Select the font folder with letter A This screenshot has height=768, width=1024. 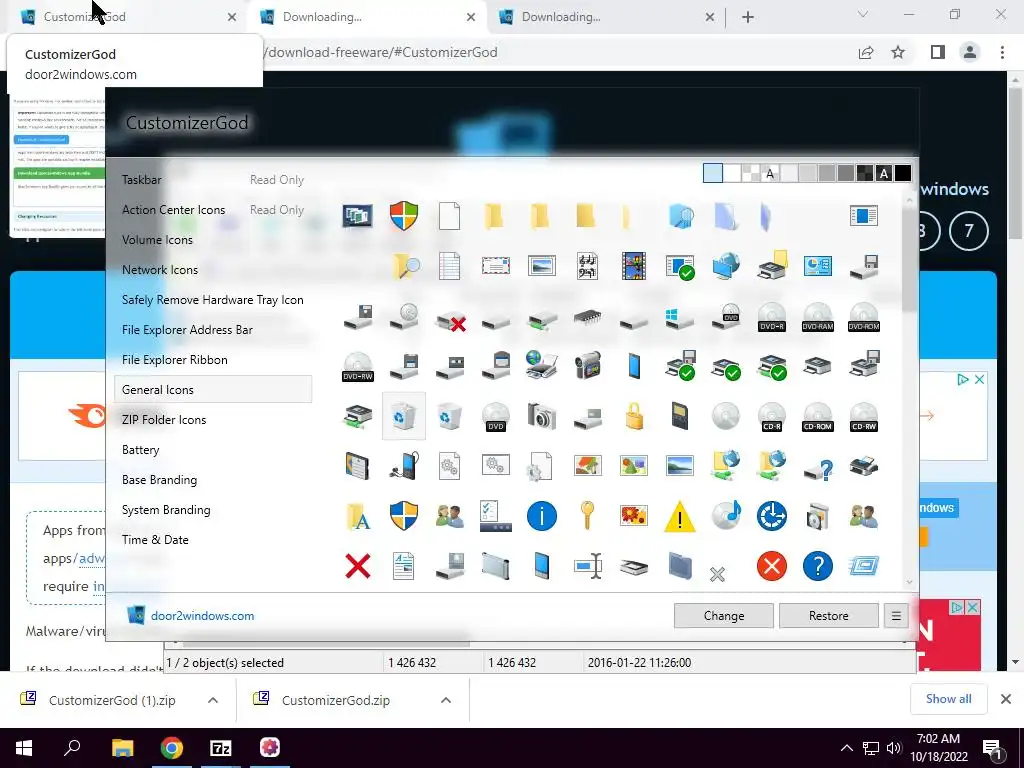[358, 516]
